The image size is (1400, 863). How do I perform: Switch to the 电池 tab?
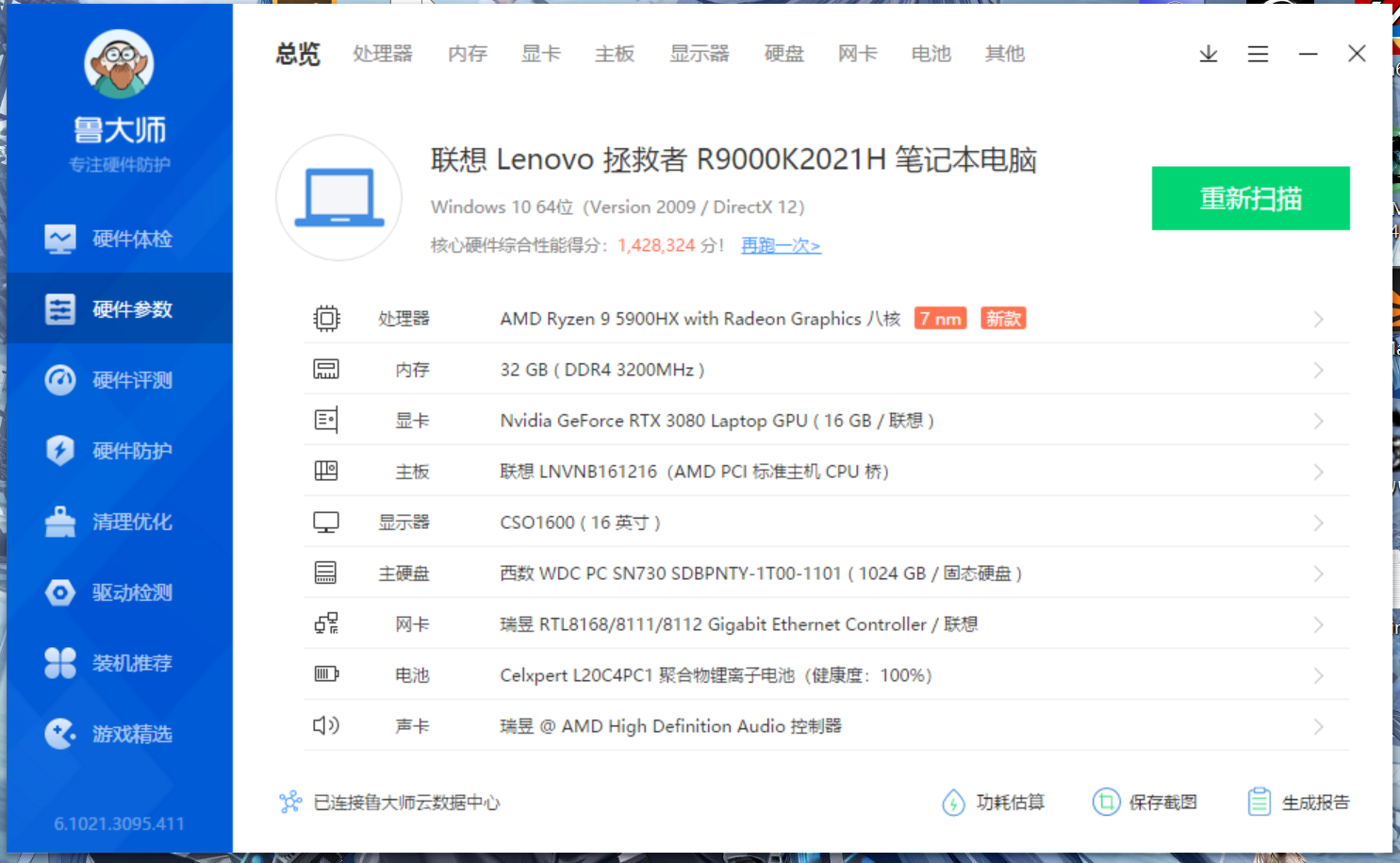[x=931, y=54]
